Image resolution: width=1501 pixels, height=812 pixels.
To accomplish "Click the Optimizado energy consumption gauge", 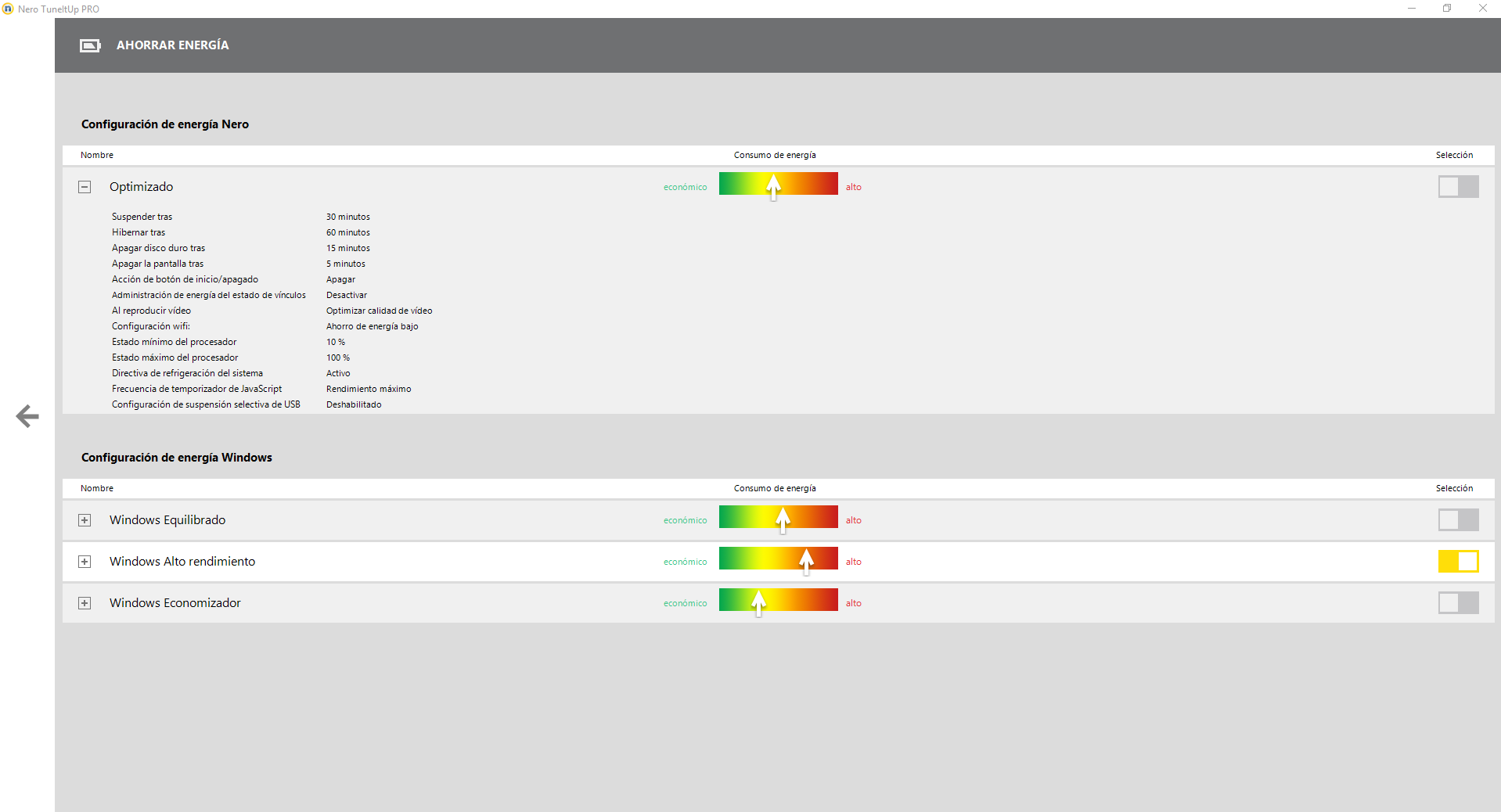I will (x=778, y=185).
